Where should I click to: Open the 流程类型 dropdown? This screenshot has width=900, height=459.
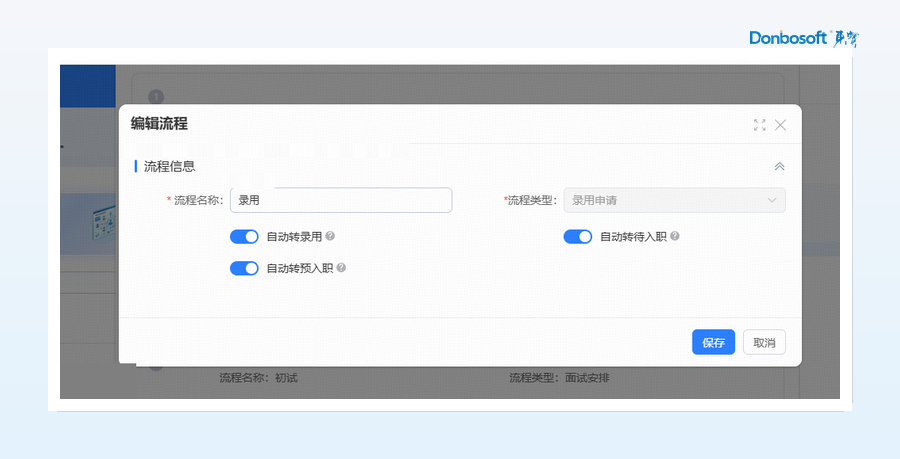[x=674, y=200]
